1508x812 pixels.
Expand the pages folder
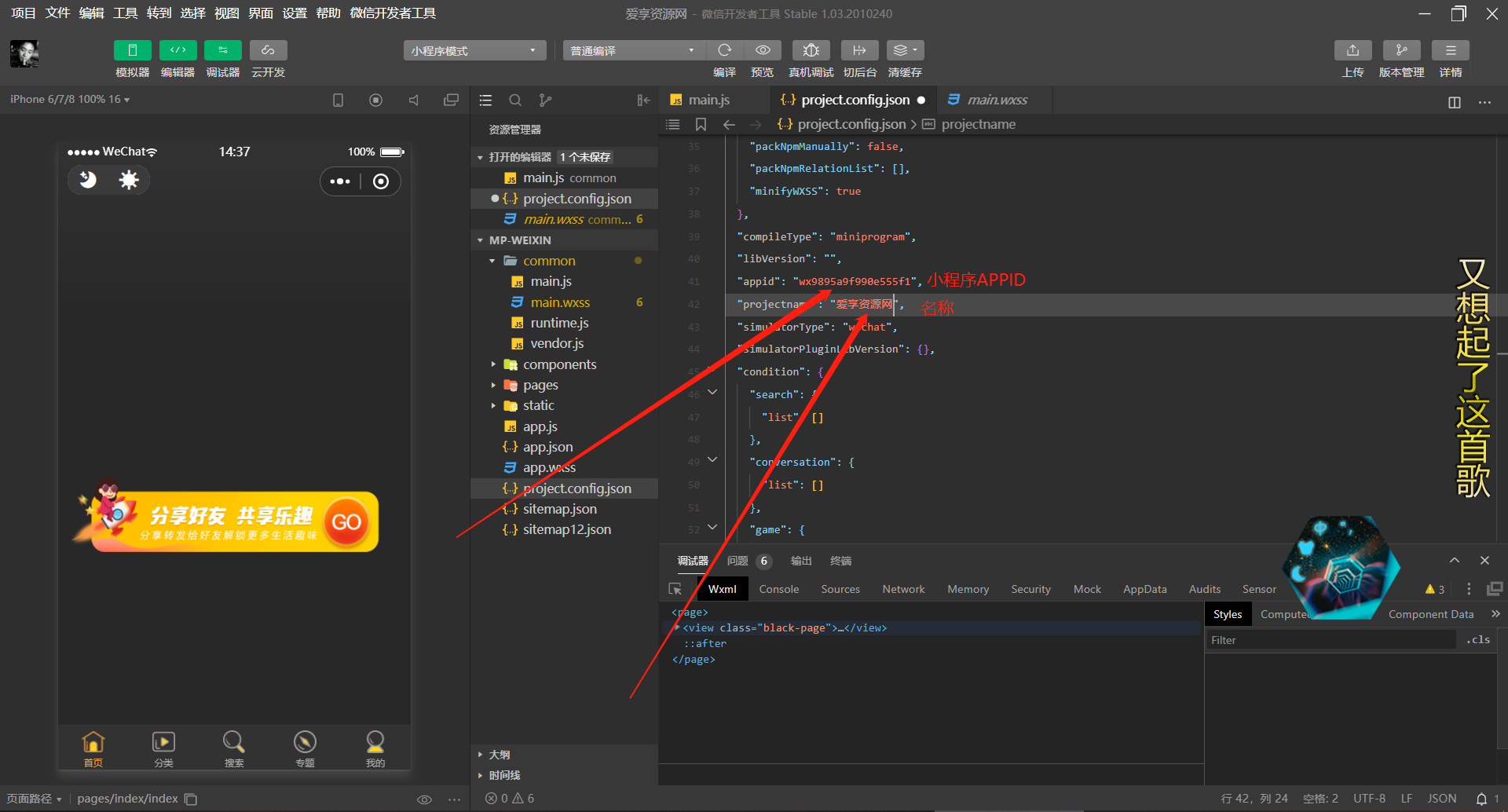coord(493,385)
